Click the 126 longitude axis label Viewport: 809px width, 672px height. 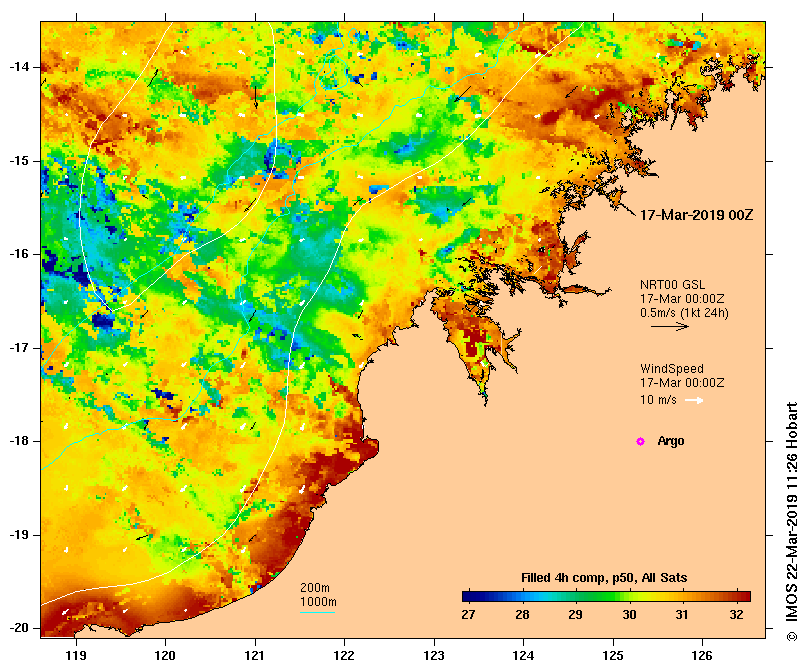[702, 656]
